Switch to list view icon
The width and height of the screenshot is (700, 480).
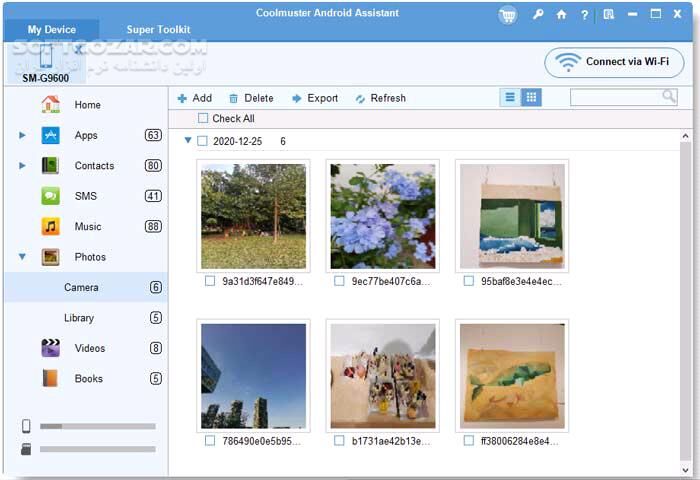(510, 97)
